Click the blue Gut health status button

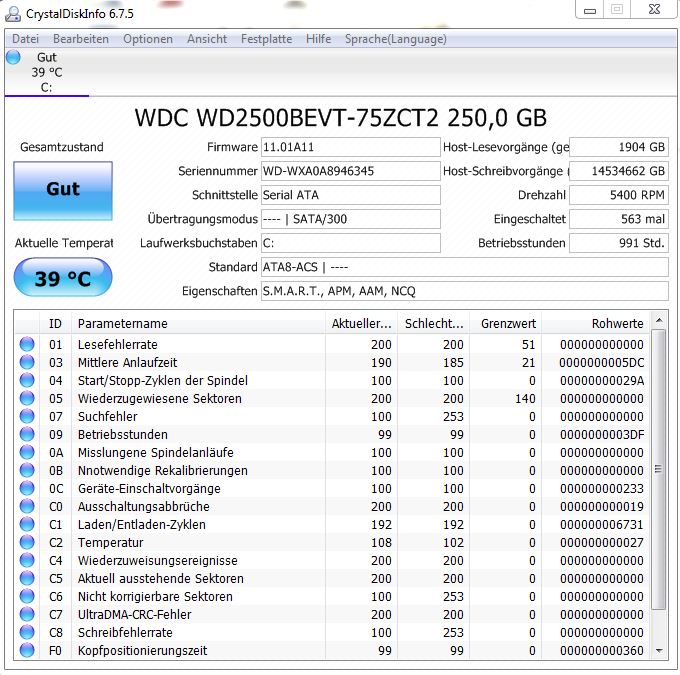click(63, 191)
